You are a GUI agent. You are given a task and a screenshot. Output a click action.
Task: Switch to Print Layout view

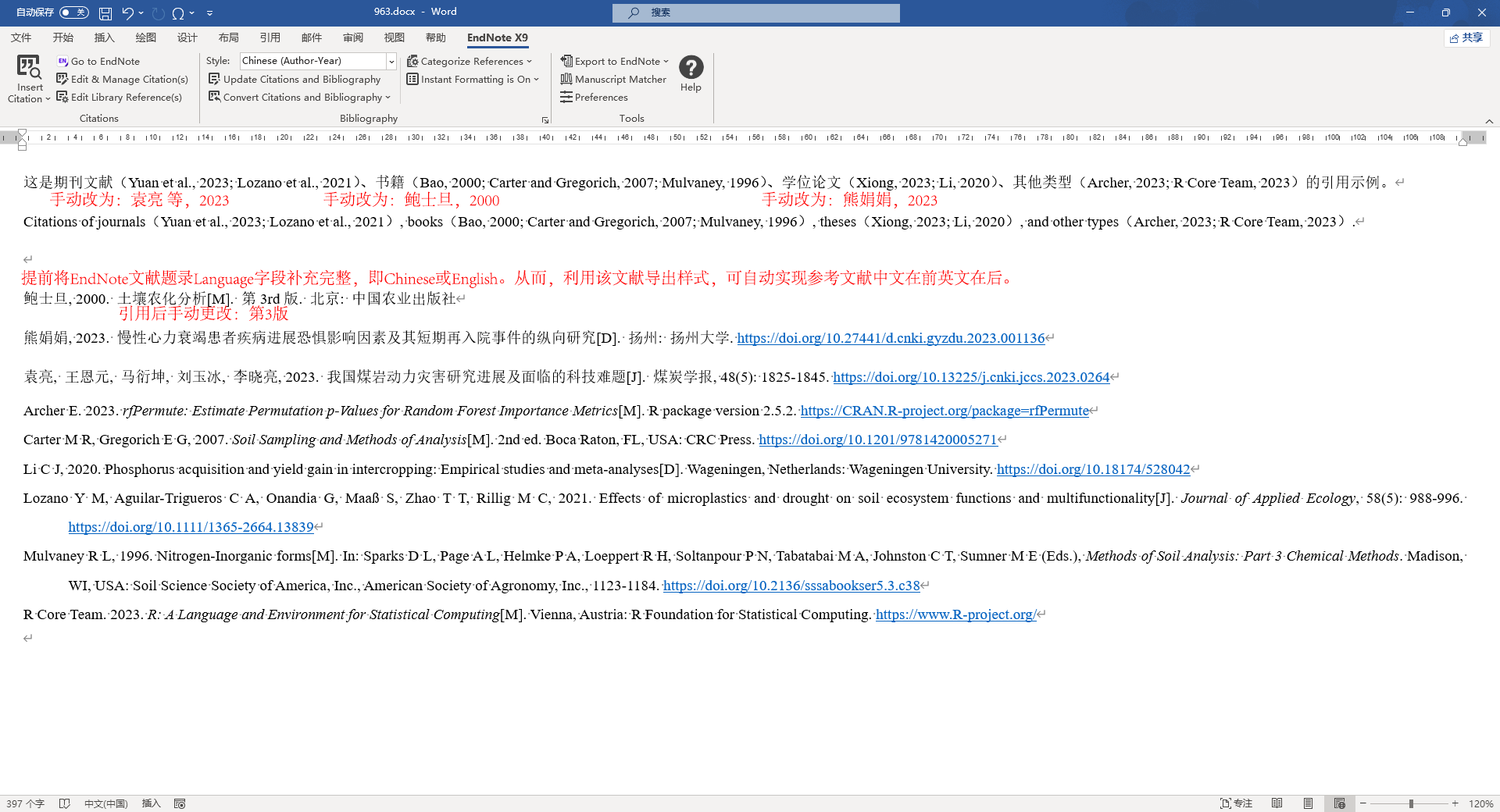(1308, 803)
